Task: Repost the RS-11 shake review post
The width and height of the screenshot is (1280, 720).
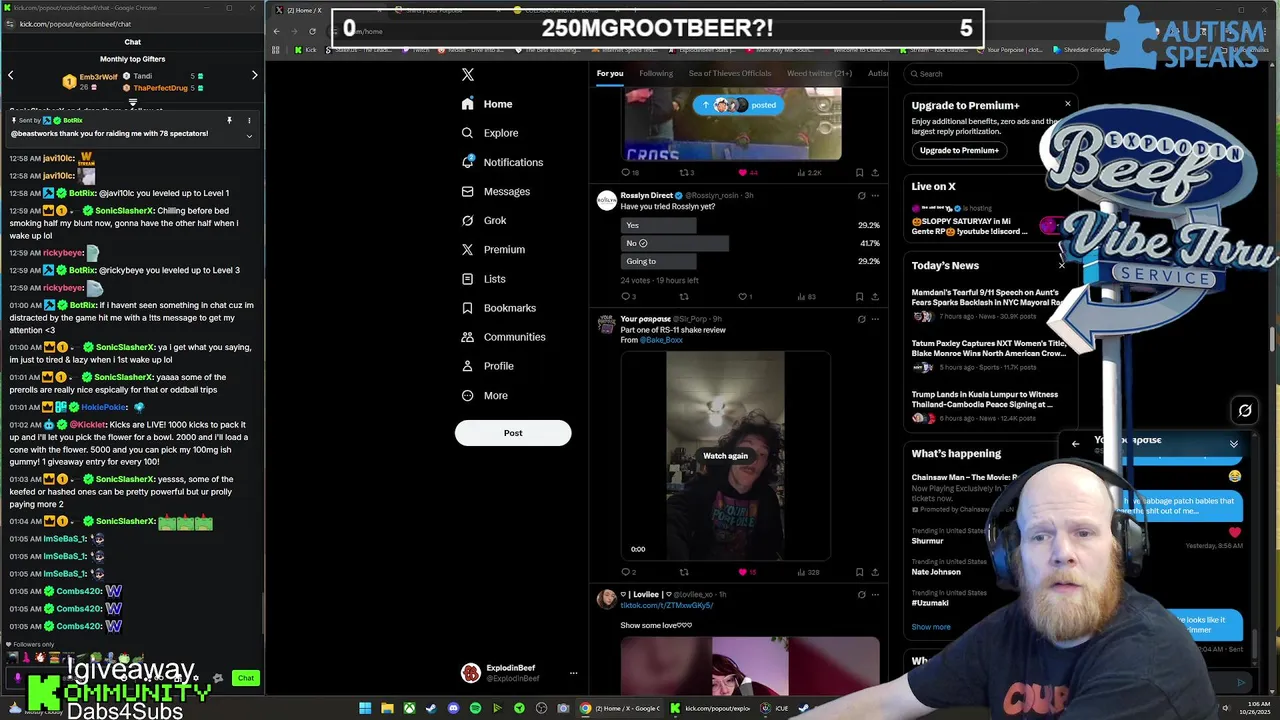Action: 684,572
